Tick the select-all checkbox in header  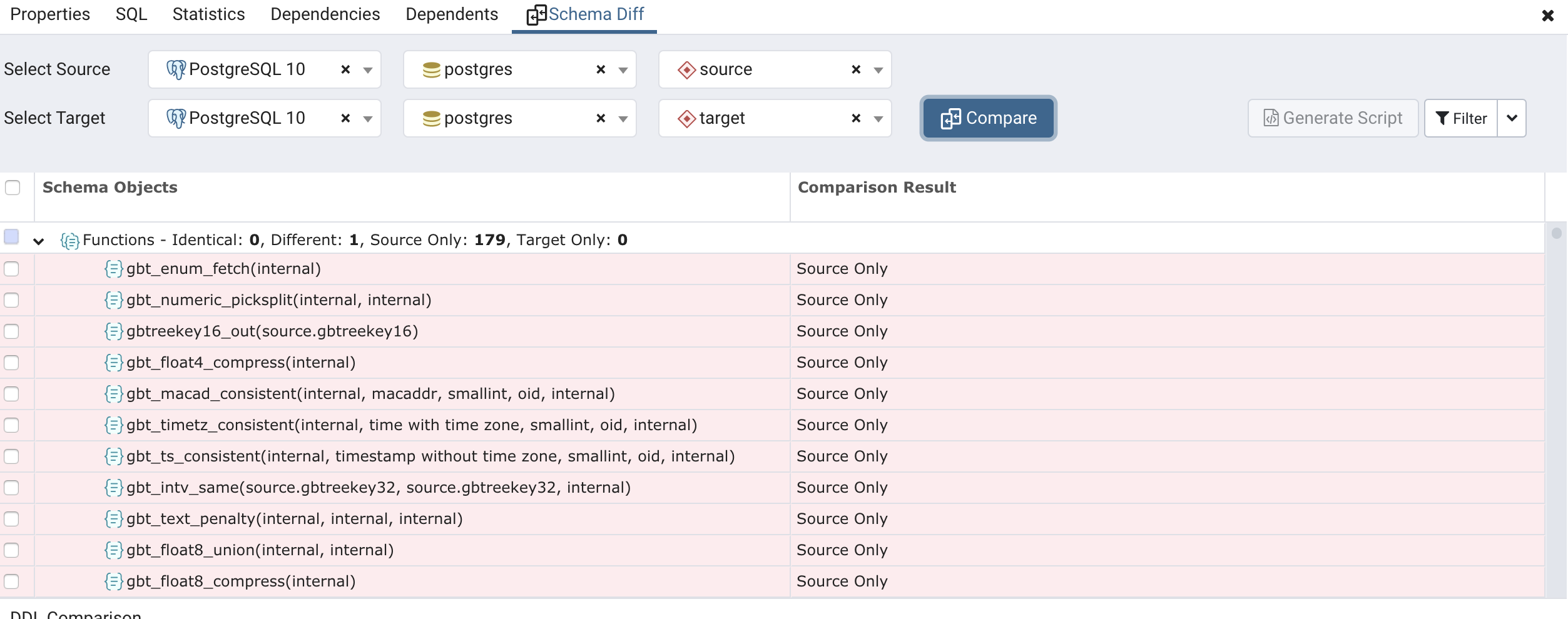13,188
